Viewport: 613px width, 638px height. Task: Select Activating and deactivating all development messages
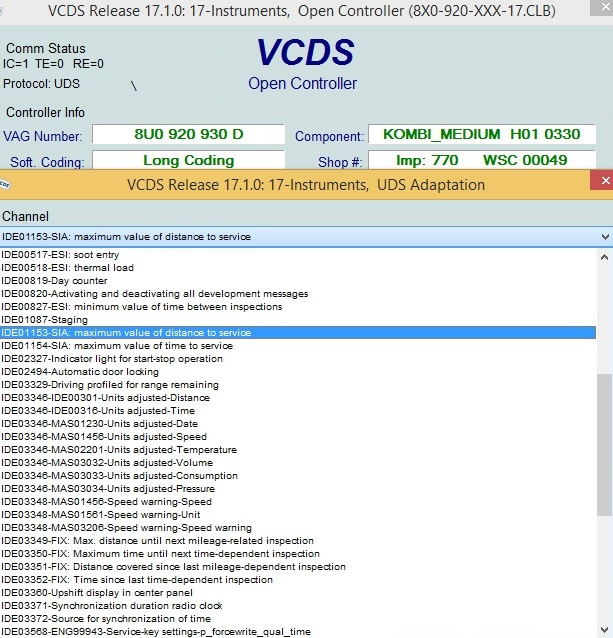tap(298, 294)
